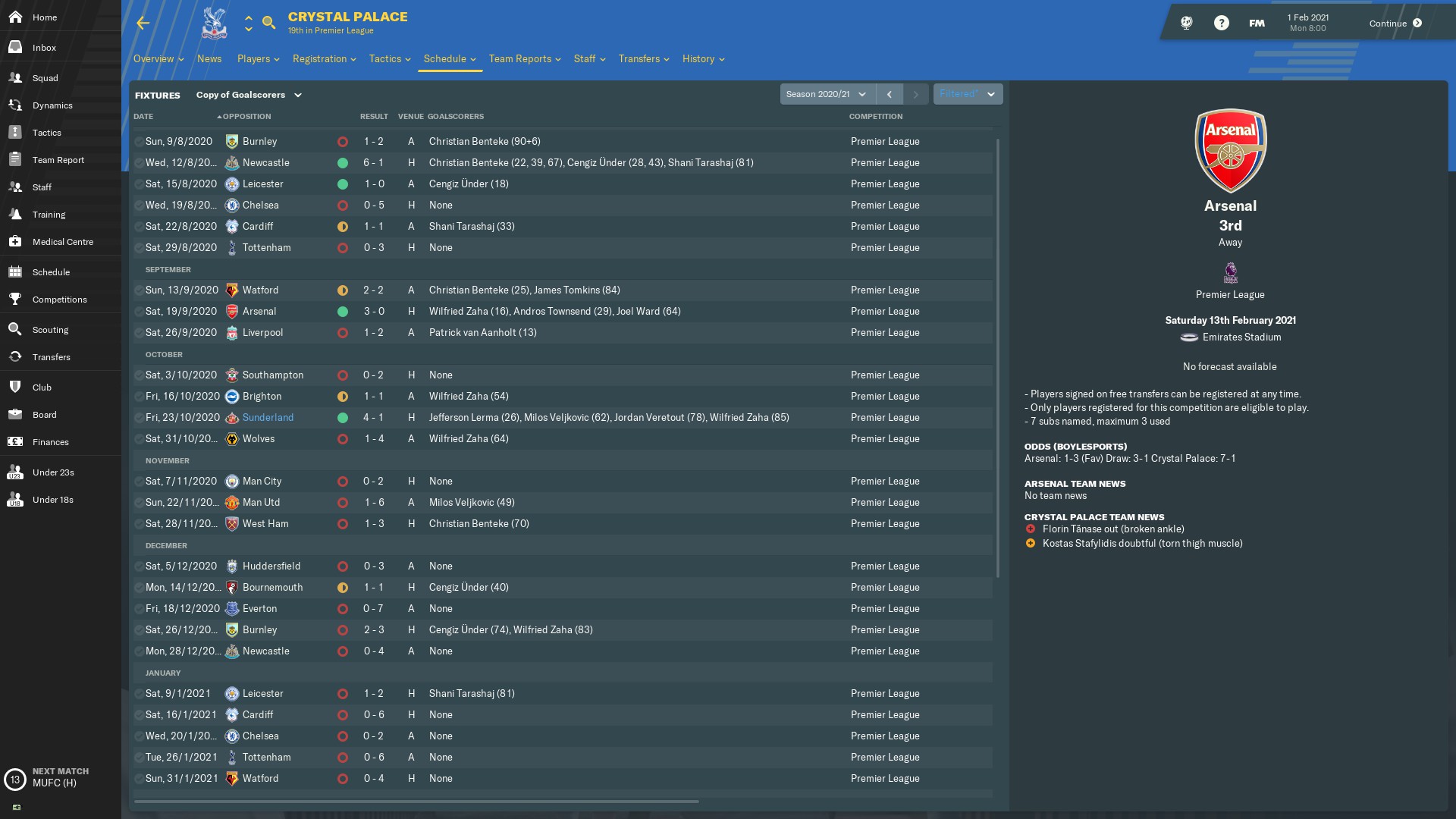Select the Sunderland fixture row radio circle
Viewport: 1456px width, 819px height.
(x=139, y=418)
